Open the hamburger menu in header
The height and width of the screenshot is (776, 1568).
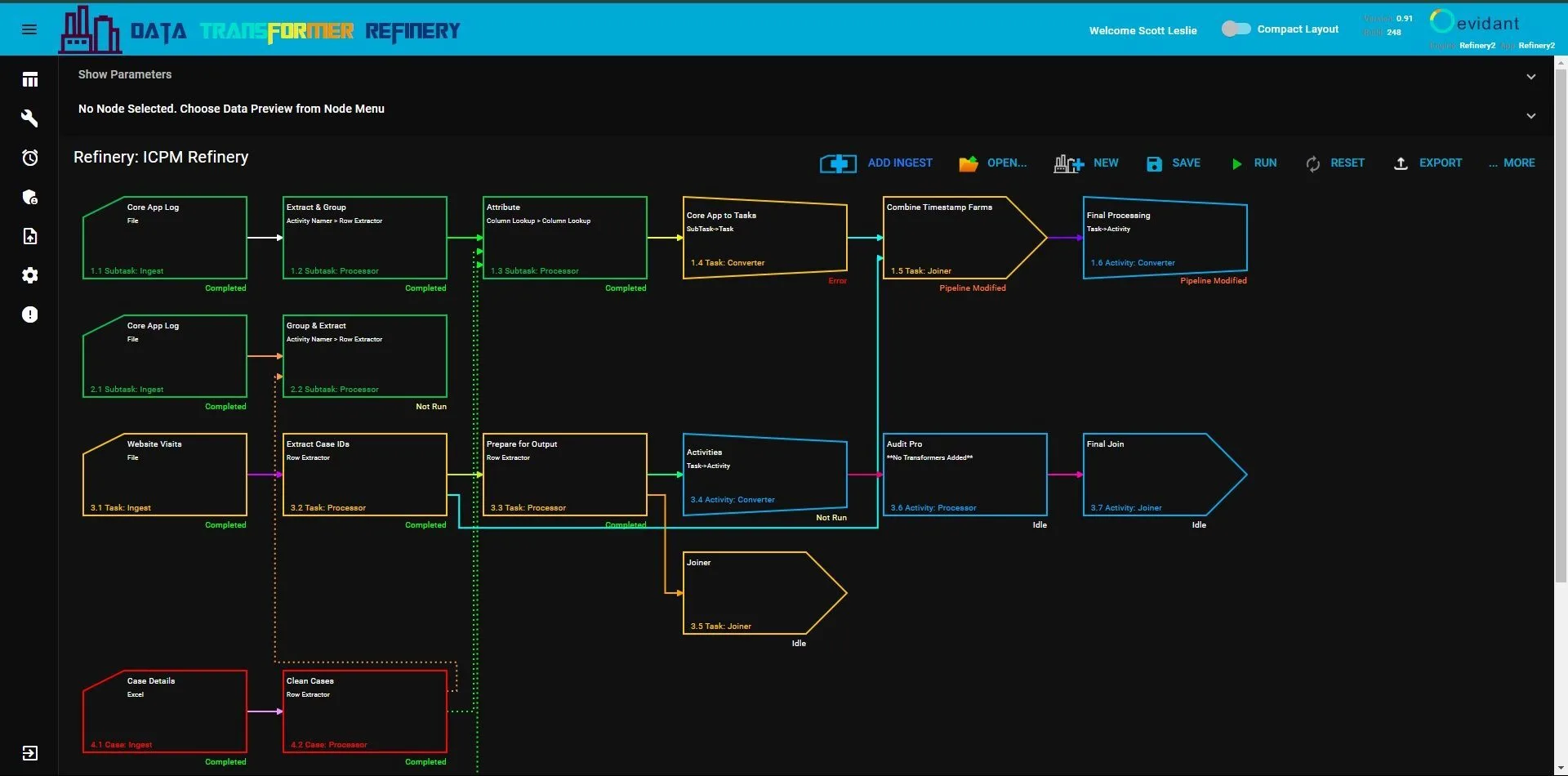pyautogui.click(x=29, y=29)
